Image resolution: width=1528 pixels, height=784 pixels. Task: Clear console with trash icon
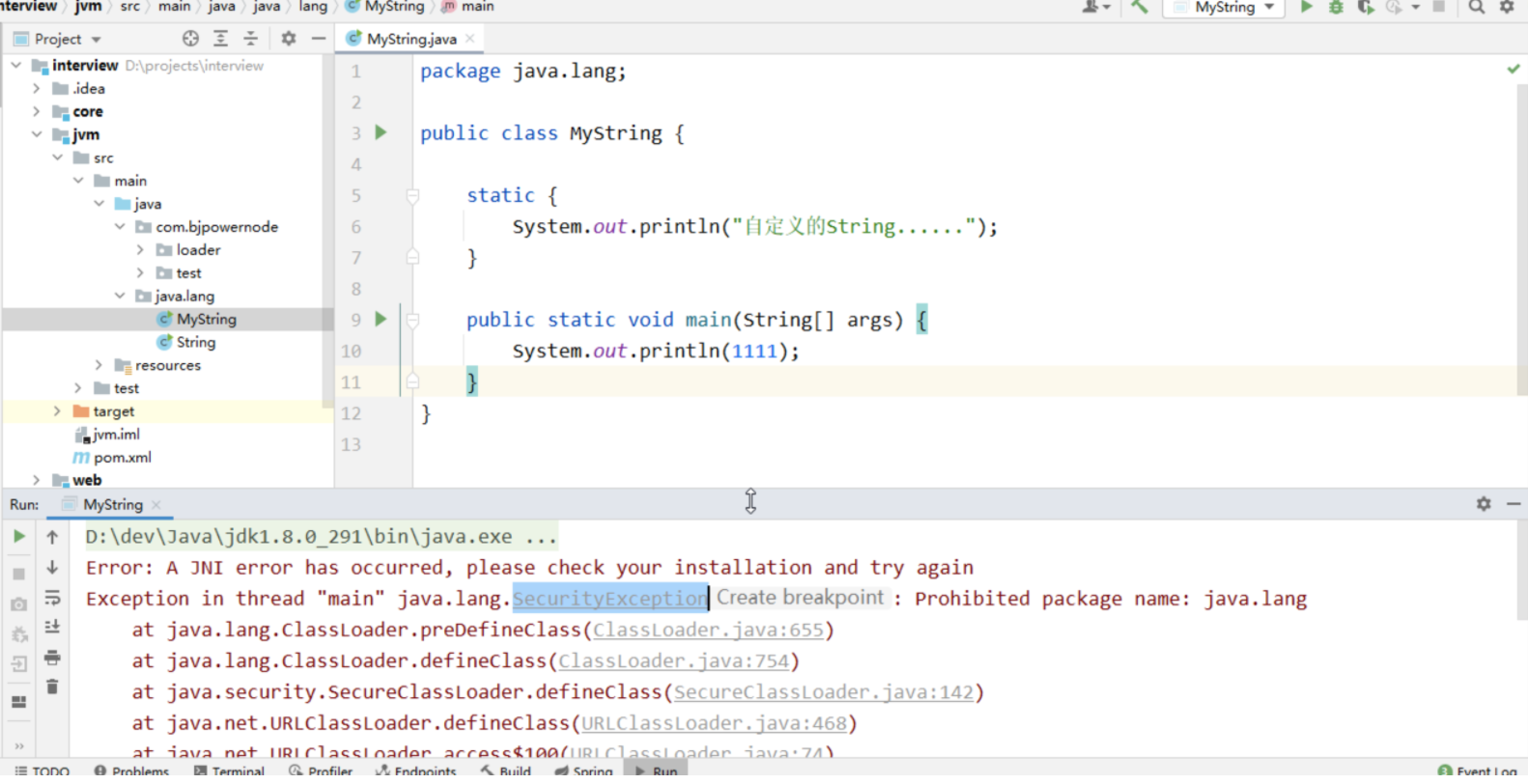coord(52,686)
